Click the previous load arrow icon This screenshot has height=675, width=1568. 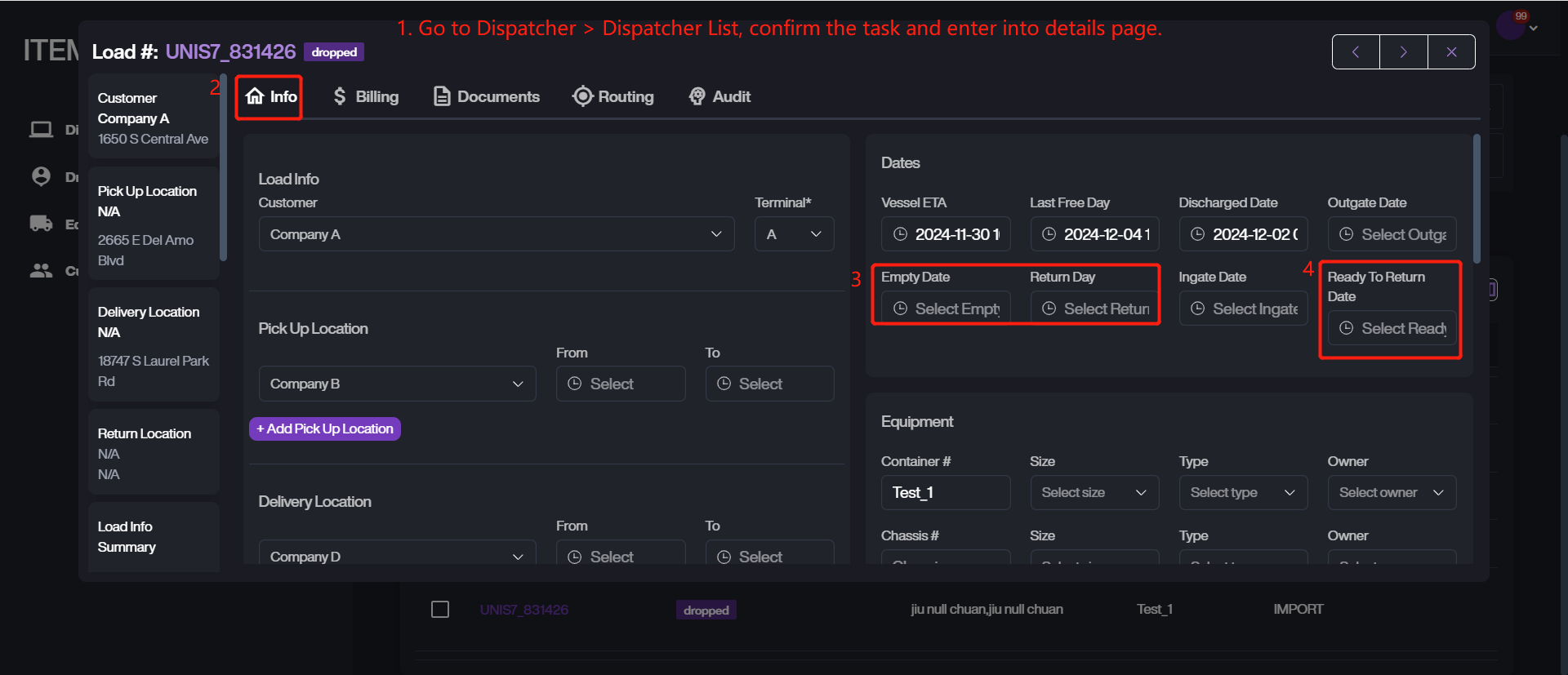coord(1356,52)
